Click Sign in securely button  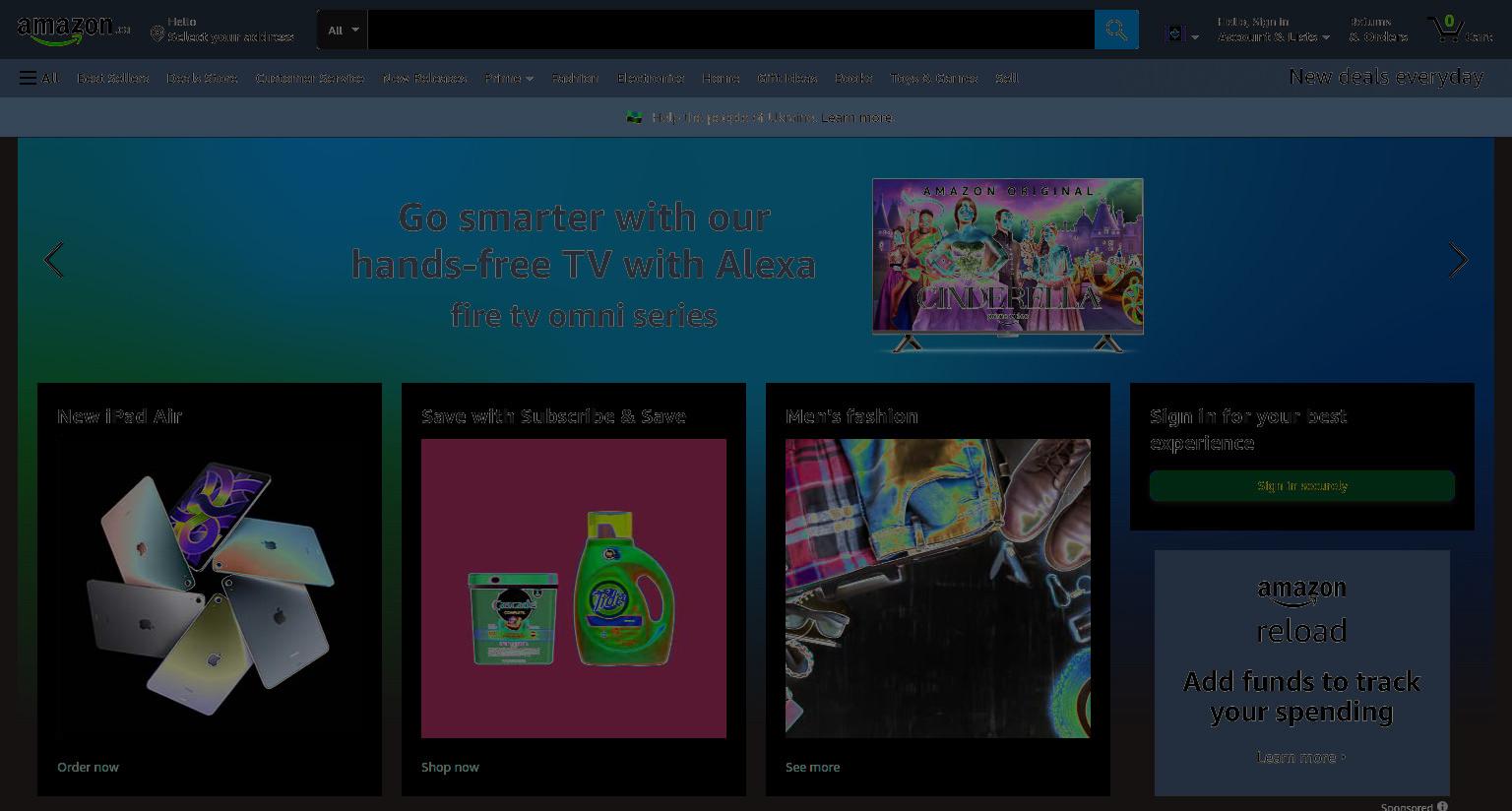[1302, 486]
